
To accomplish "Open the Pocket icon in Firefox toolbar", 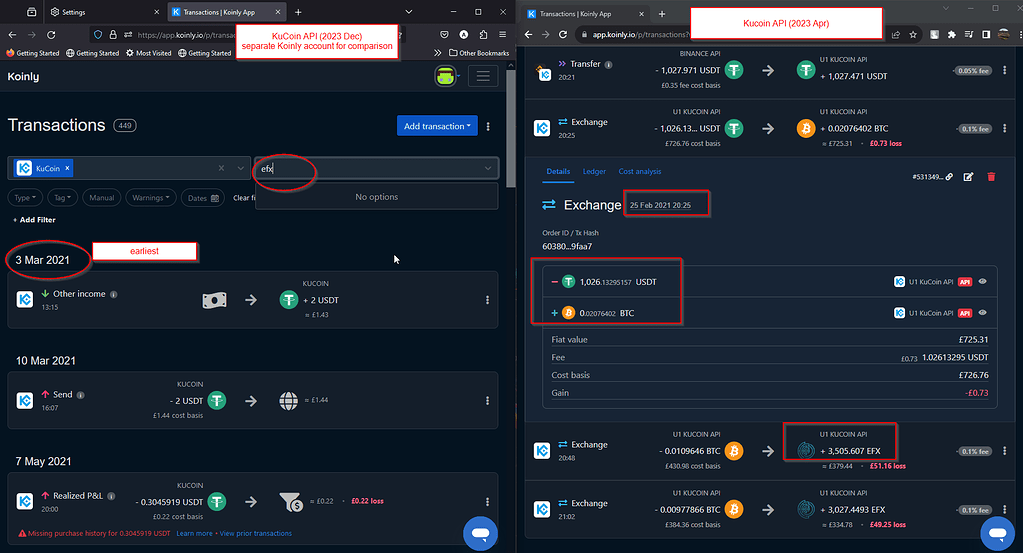I will pos(444,35).
